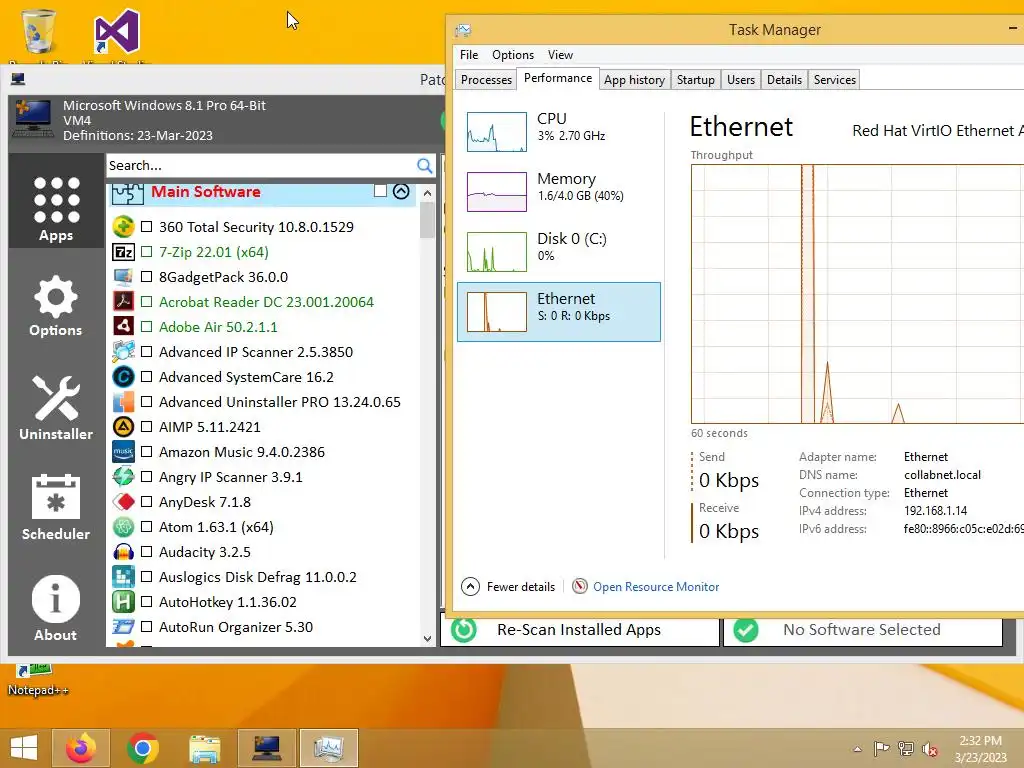The image size is (1024, 768).
Task: Open the Recycle Bin desktop icon
Action: [38, 33]
